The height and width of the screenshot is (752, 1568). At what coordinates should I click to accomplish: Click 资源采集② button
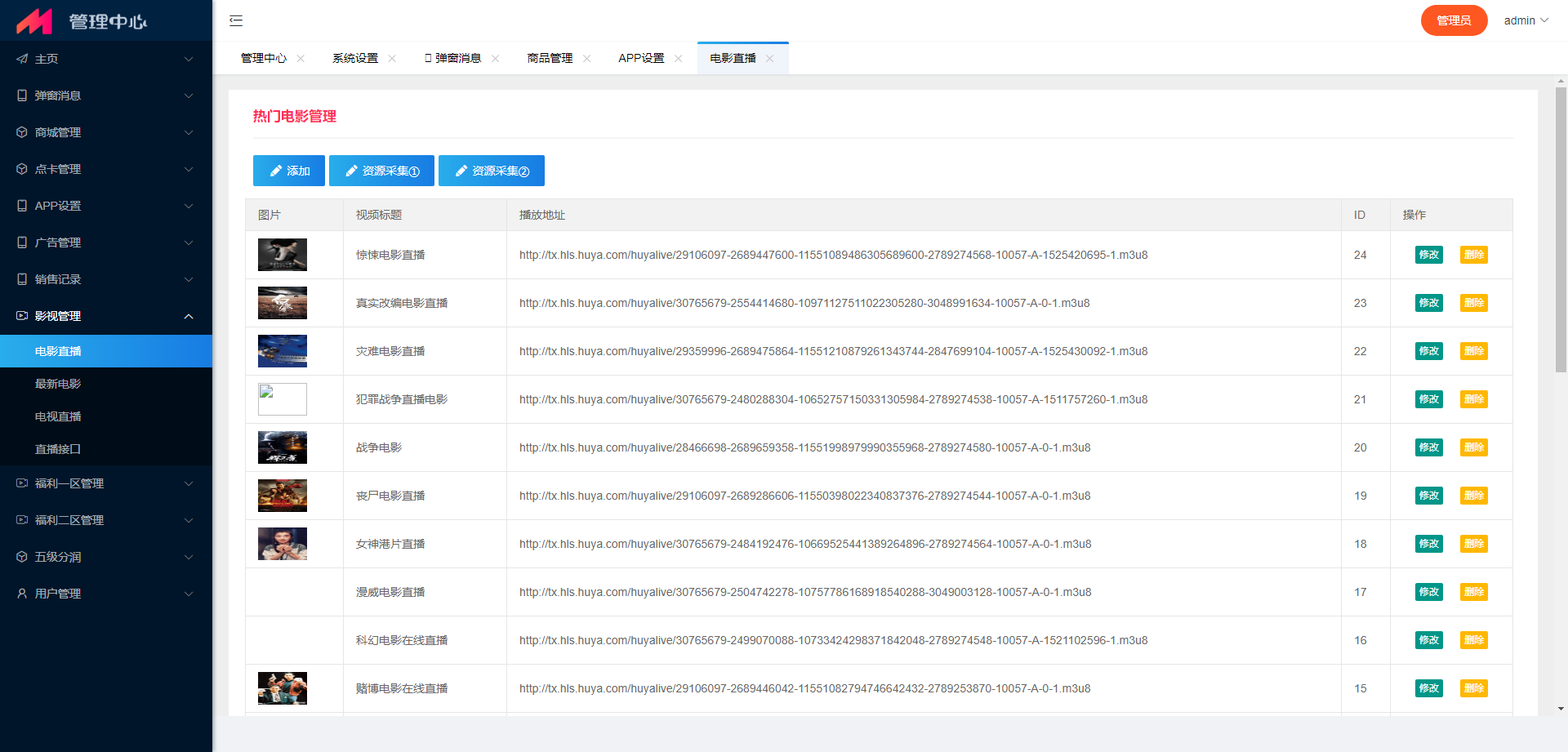[x=491, y=171]
